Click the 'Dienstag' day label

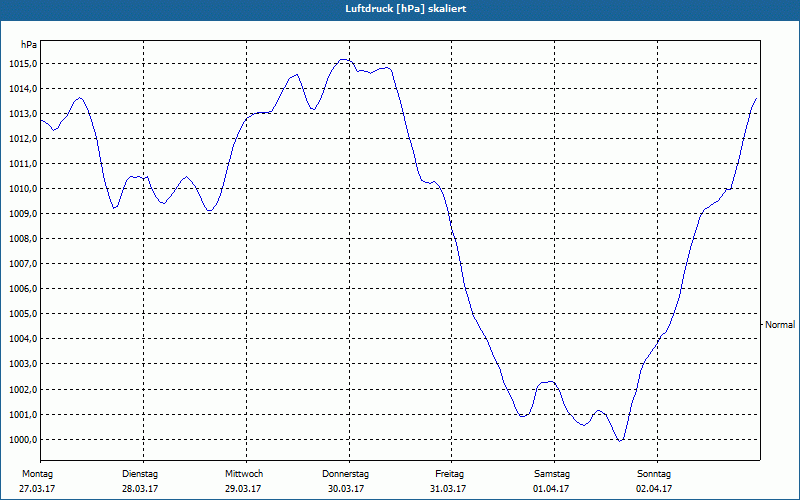[140, 474]
